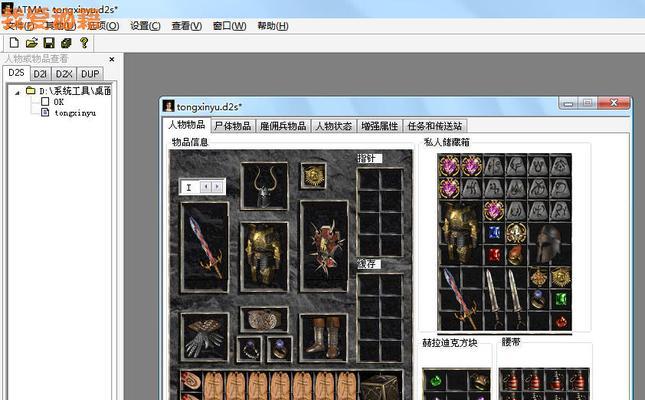Viewport: 645px width, 400px height.
Task: Select the golden armor in the private stash
Action: point(460,233)
